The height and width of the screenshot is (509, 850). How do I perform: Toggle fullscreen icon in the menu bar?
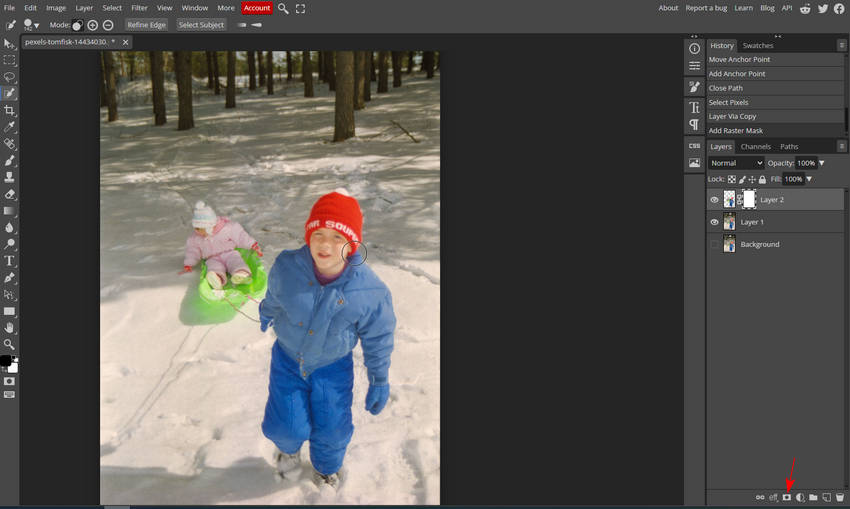tap(300, 8)
